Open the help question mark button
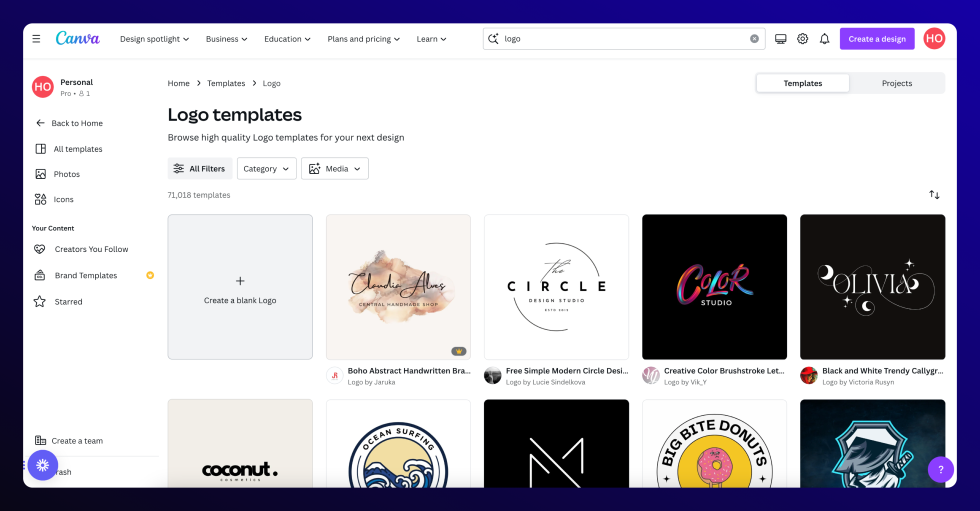 (x=941, y=470)
